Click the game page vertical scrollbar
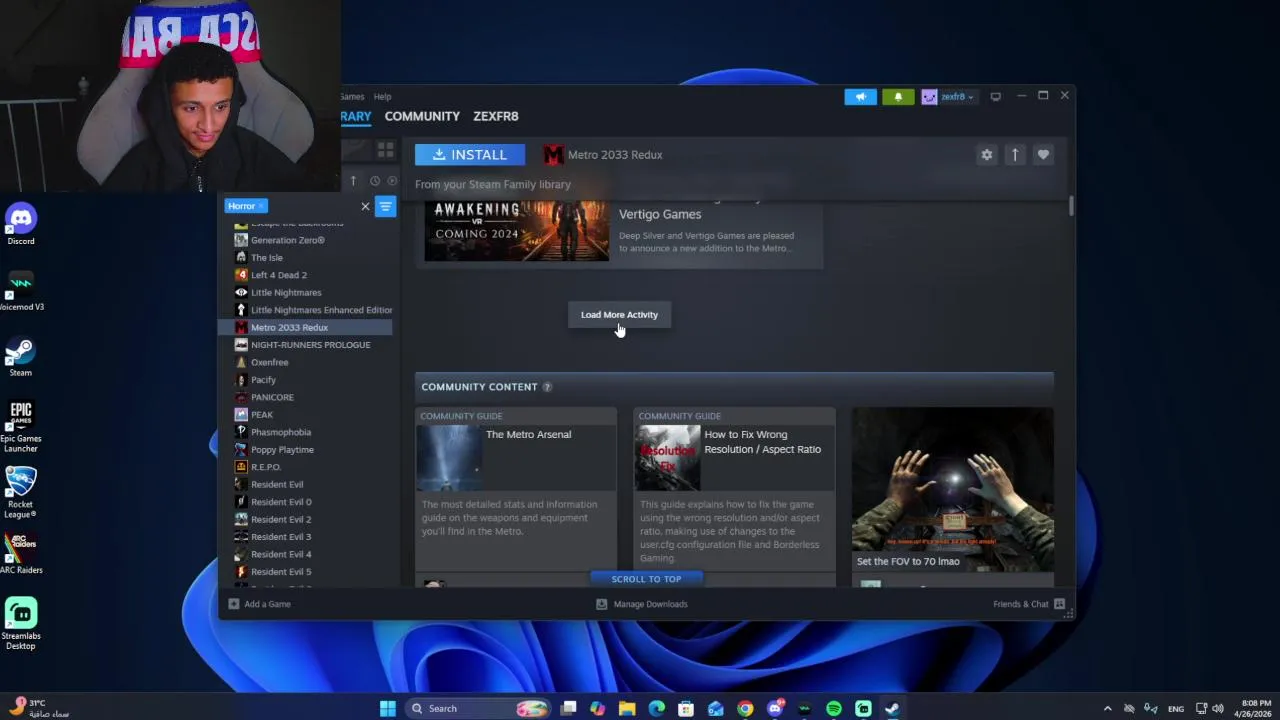Viewport: 1280px width, 720px height. [1071, 206]
